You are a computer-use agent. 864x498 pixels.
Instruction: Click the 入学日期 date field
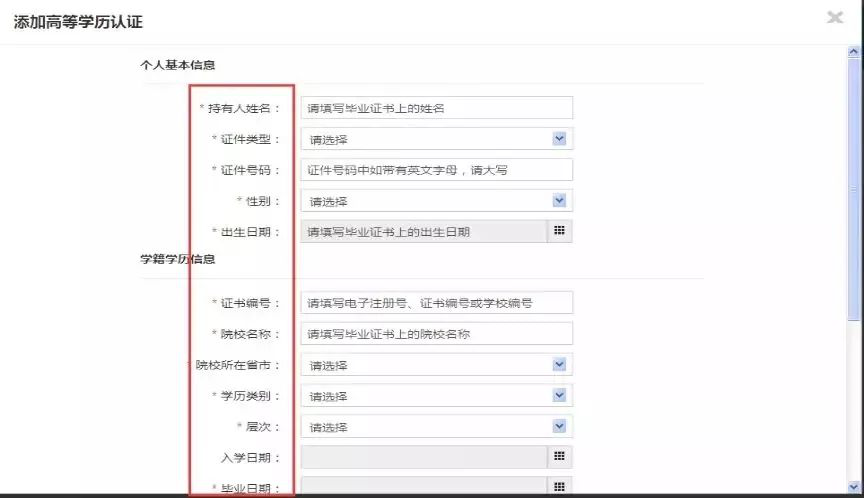424,457
